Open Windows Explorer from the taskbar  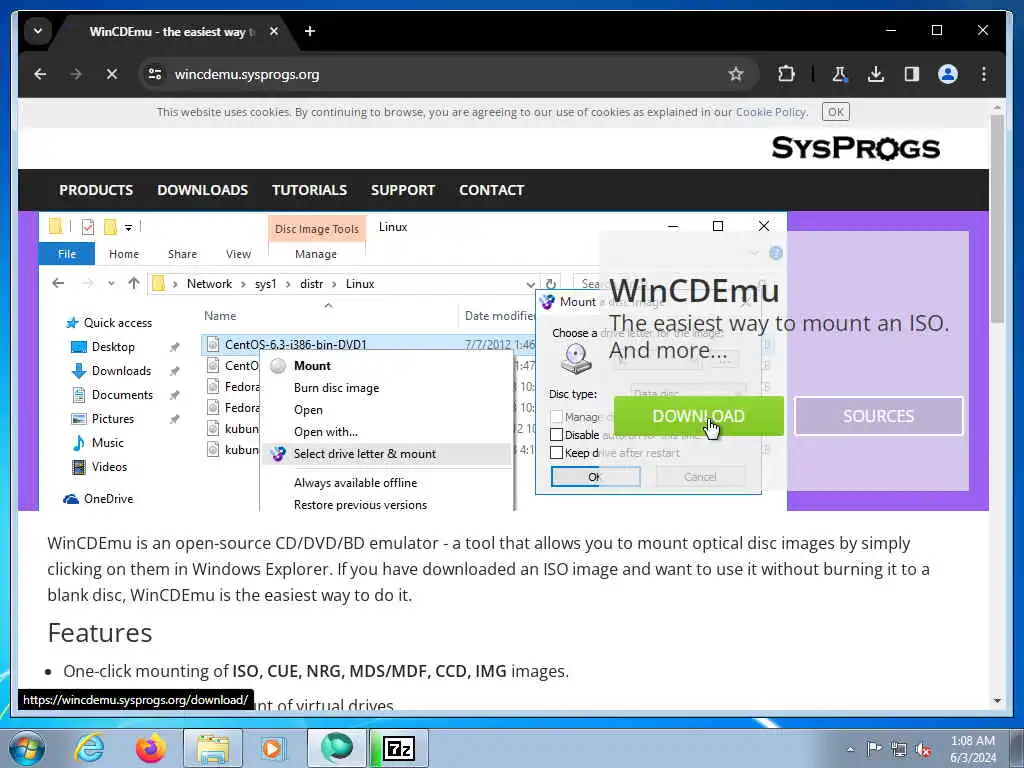click(x=212, y=748)
